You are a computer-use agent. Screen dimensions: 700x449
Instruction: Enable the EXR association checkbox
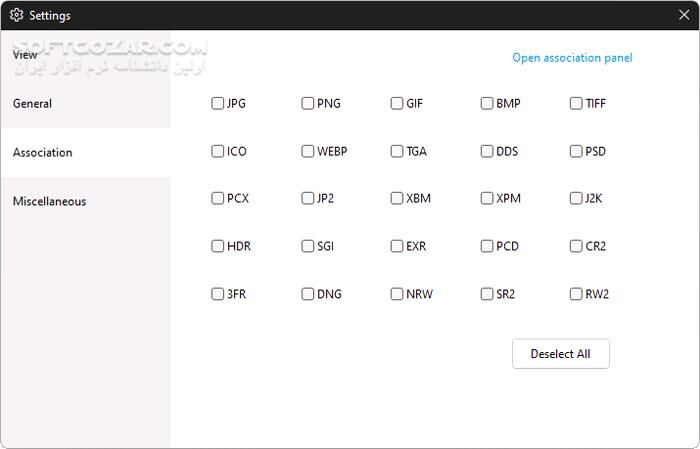(397, 246)
